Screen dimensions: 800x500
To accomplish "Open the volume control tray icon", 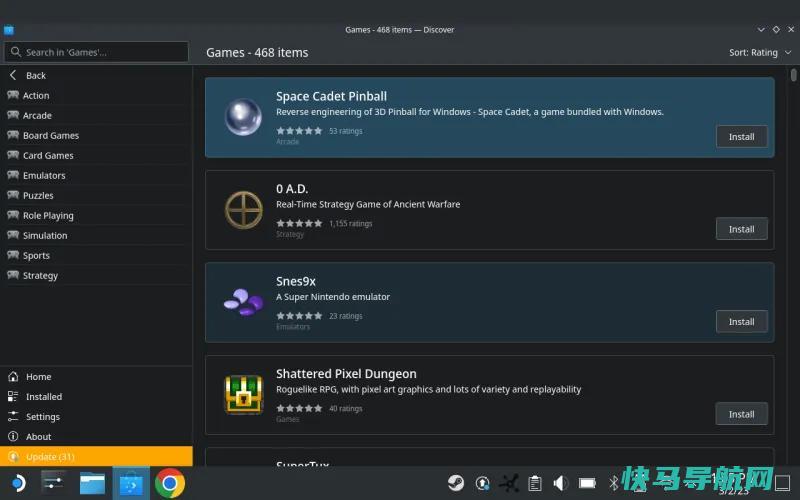I will point(561,483).
